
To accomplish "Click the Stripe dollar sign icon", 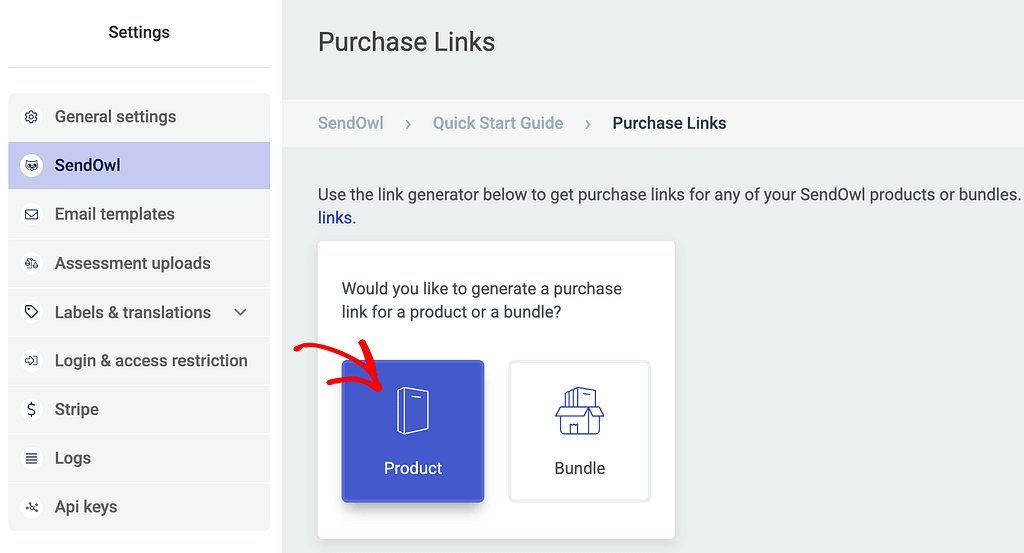I will [31, 409].
